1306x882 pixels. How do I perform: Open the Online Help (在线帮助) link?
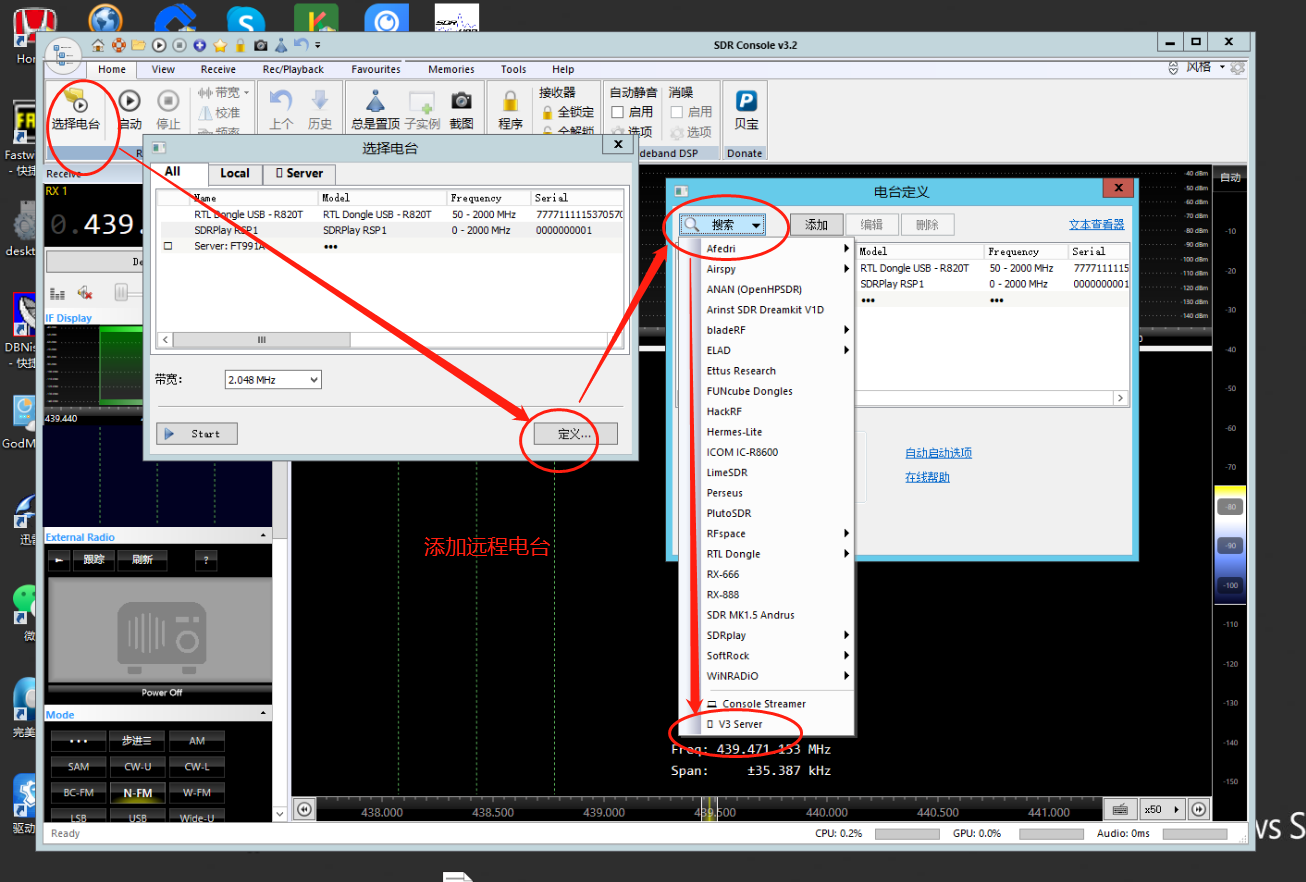click(927, 477)
